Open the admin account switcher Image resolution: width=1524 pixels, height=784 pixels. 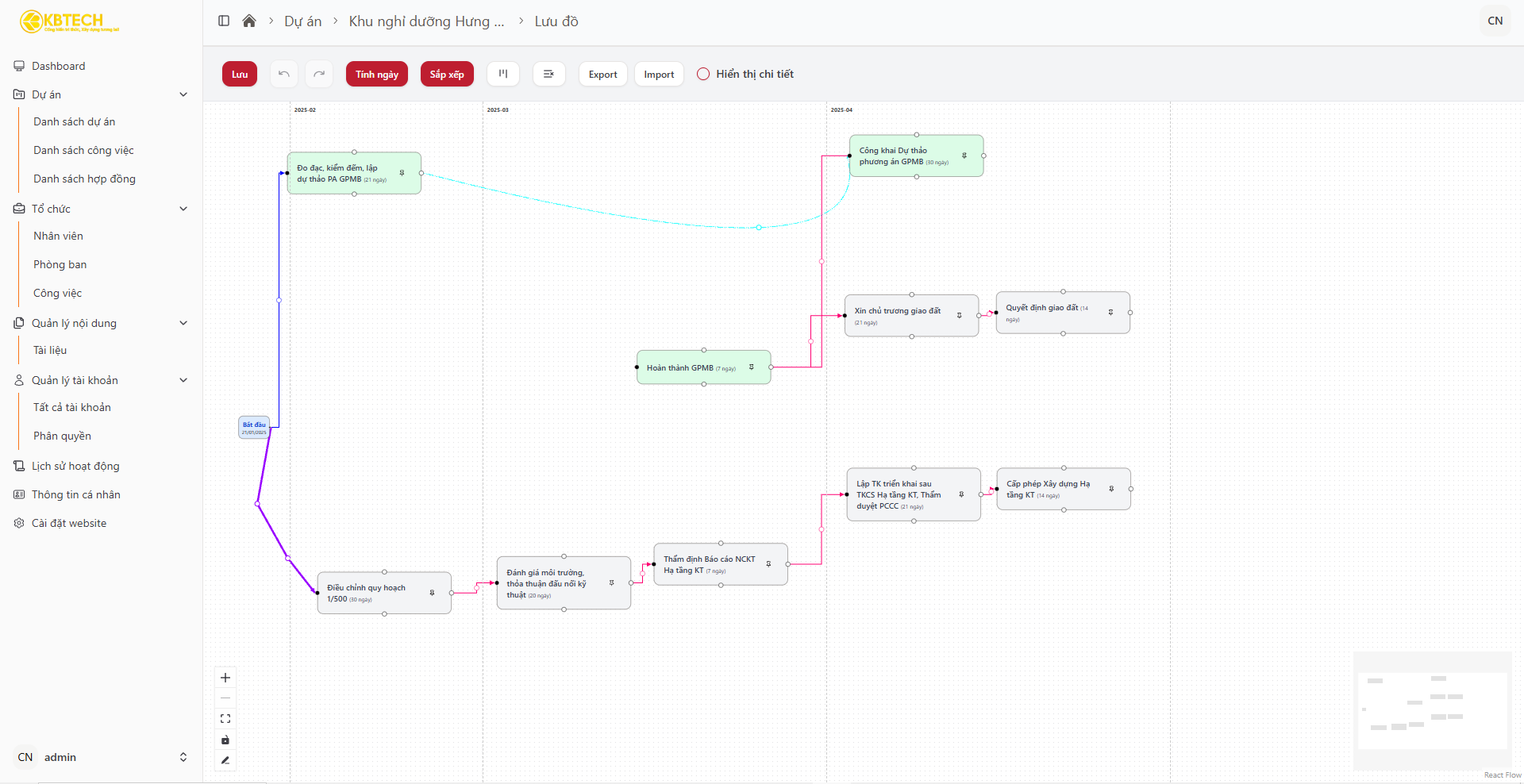(102, 757)
